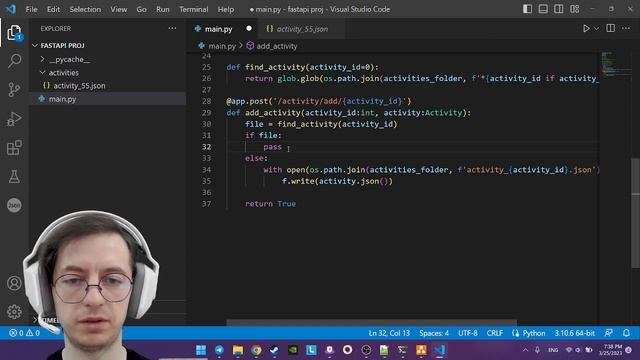Viewport: 640px width, 360px height.
Task: Open the run options dropdown arrow
Action: click(x=596, y=29)
